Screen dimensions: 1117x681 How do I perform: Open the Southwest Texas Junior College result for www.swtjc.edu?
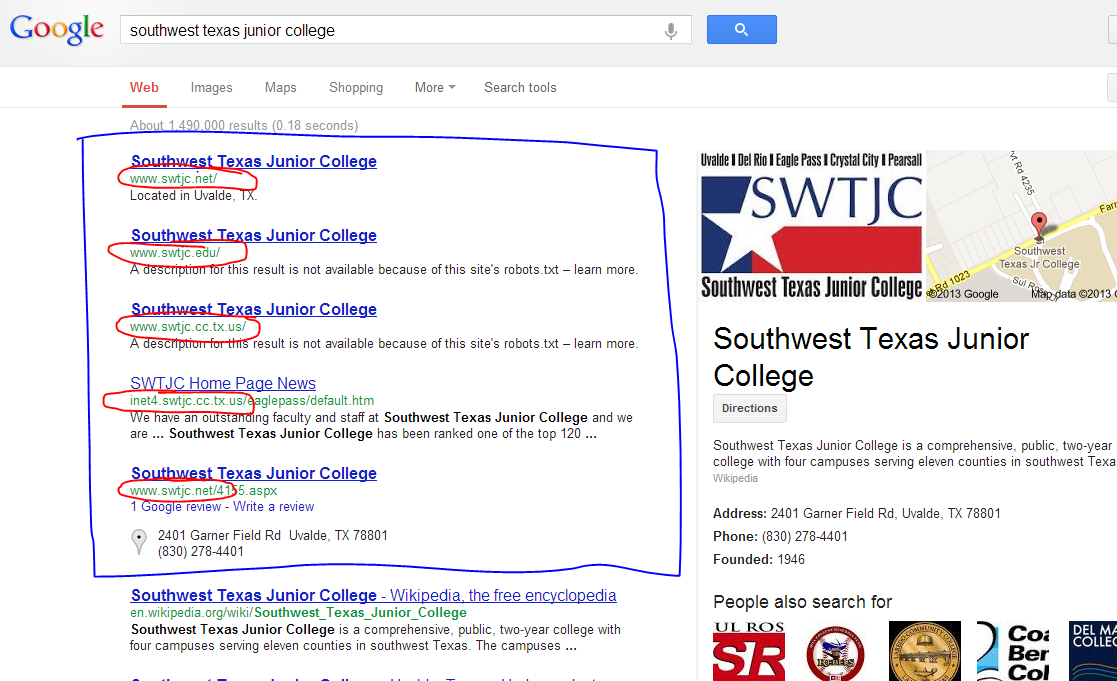254,235
